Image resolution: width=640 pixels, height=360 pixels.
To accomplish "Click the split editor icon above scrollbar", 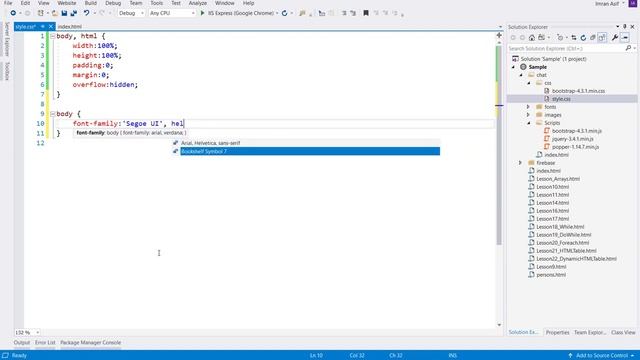I will coord(499,36).
